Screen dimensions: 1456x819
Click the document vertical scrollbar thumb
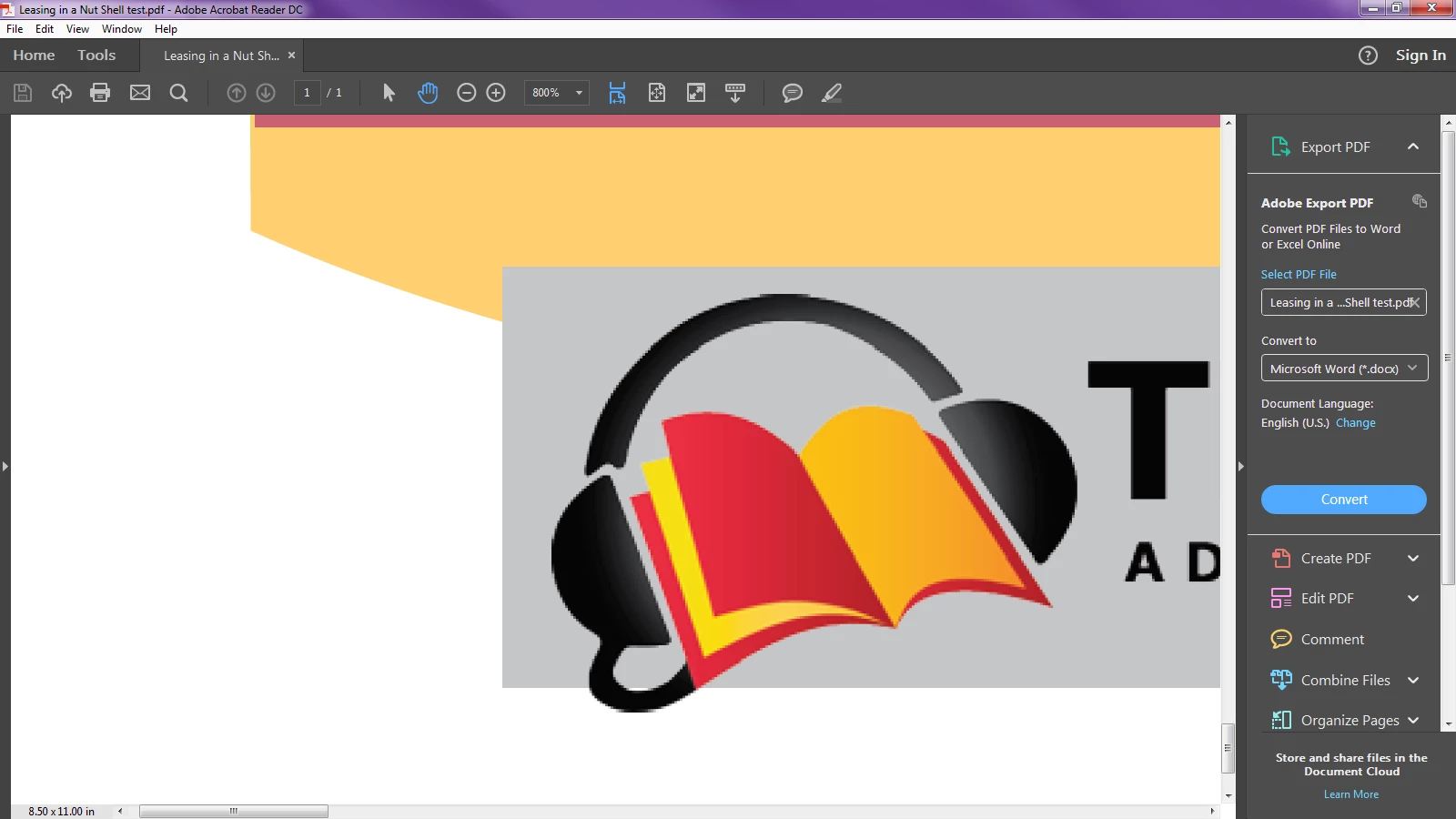pyautogui.click(x=1228, y=748)
